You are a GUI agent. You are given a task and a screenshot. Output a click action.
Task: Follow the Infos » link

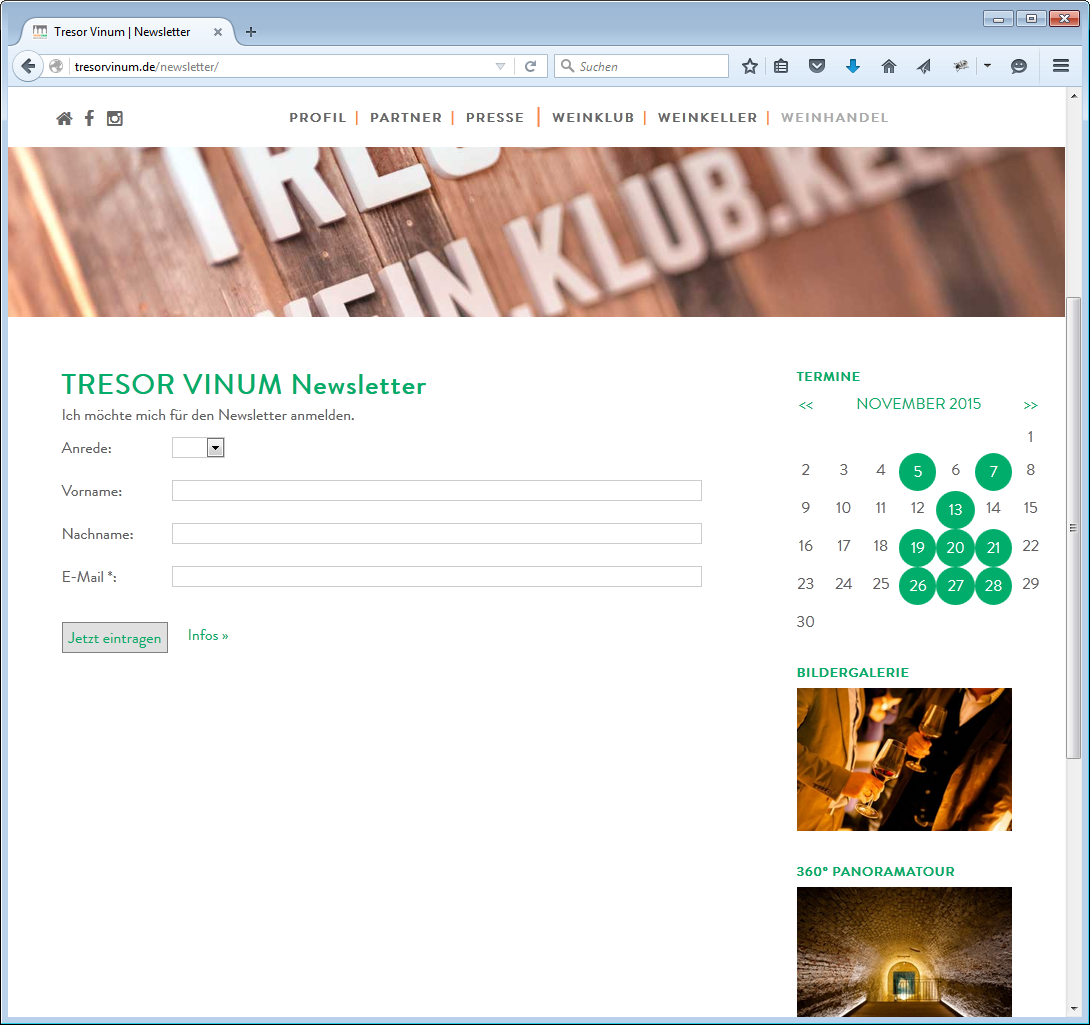click(x=208, y=635)
